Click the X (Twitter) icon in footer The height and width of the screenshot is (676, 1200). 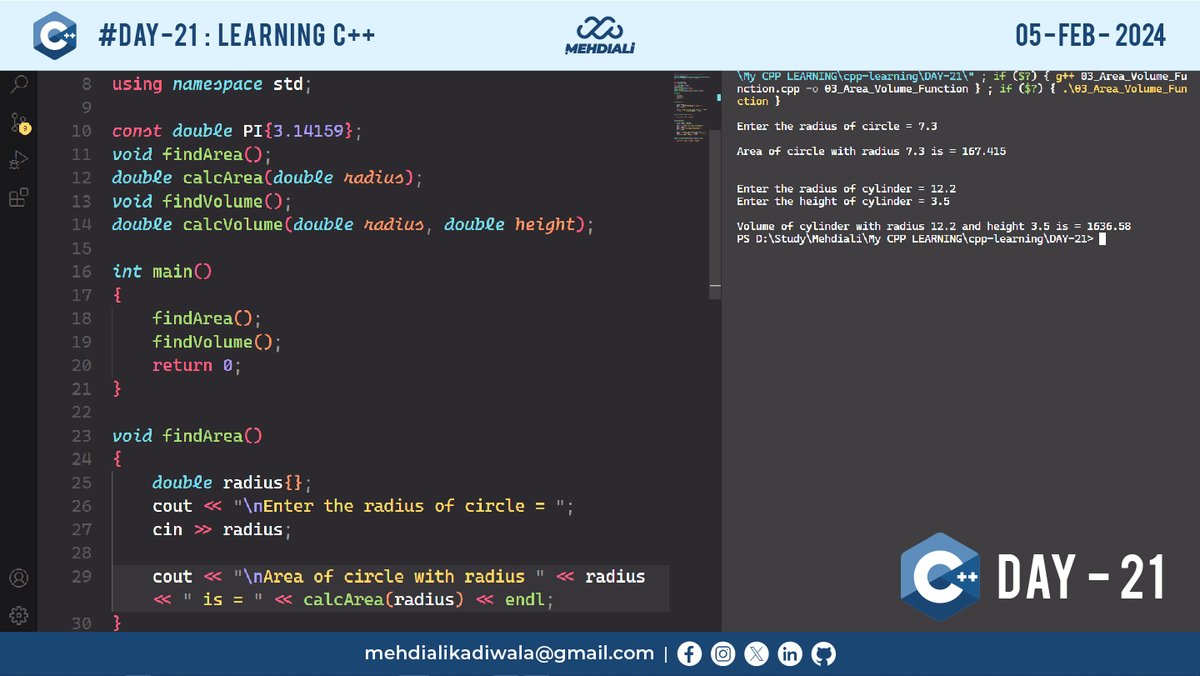pos(756,654)
